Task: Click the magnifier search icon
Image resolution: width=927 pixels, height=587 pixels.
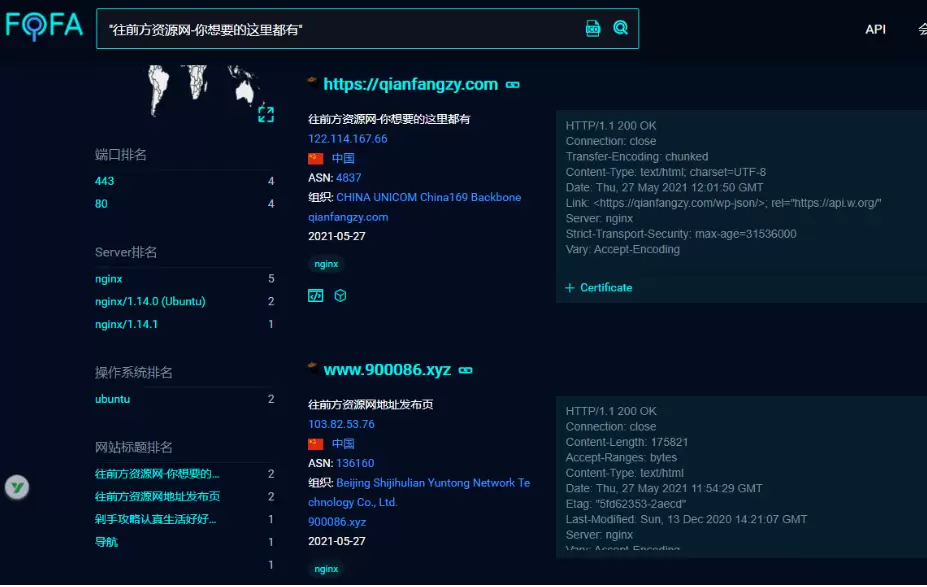Action: click(x=620, y=28)
